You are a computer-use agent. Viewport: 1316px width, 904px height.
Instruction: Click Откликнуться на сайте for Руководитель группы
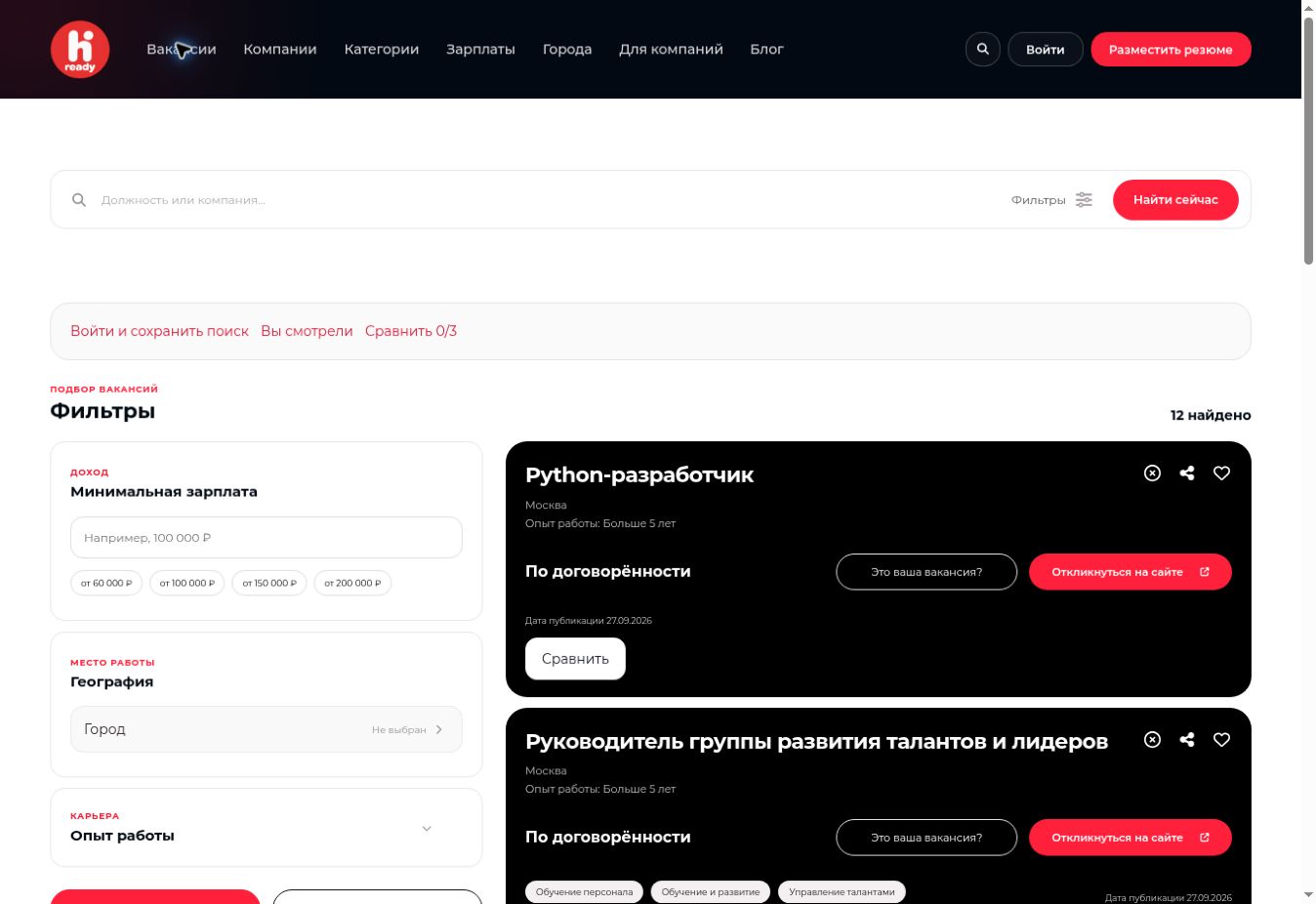(1131, 838)
